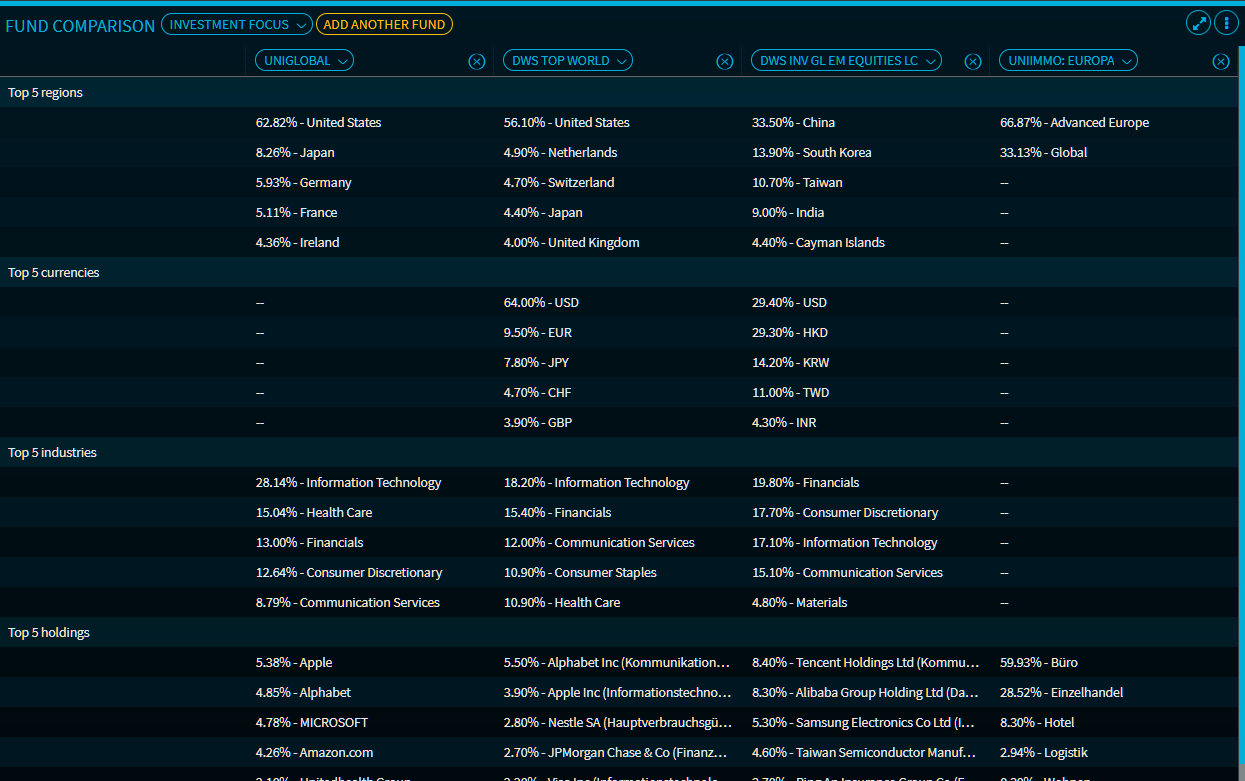
Task: Select the Top 5 industries section header
Action: click(x=52, y=453)
